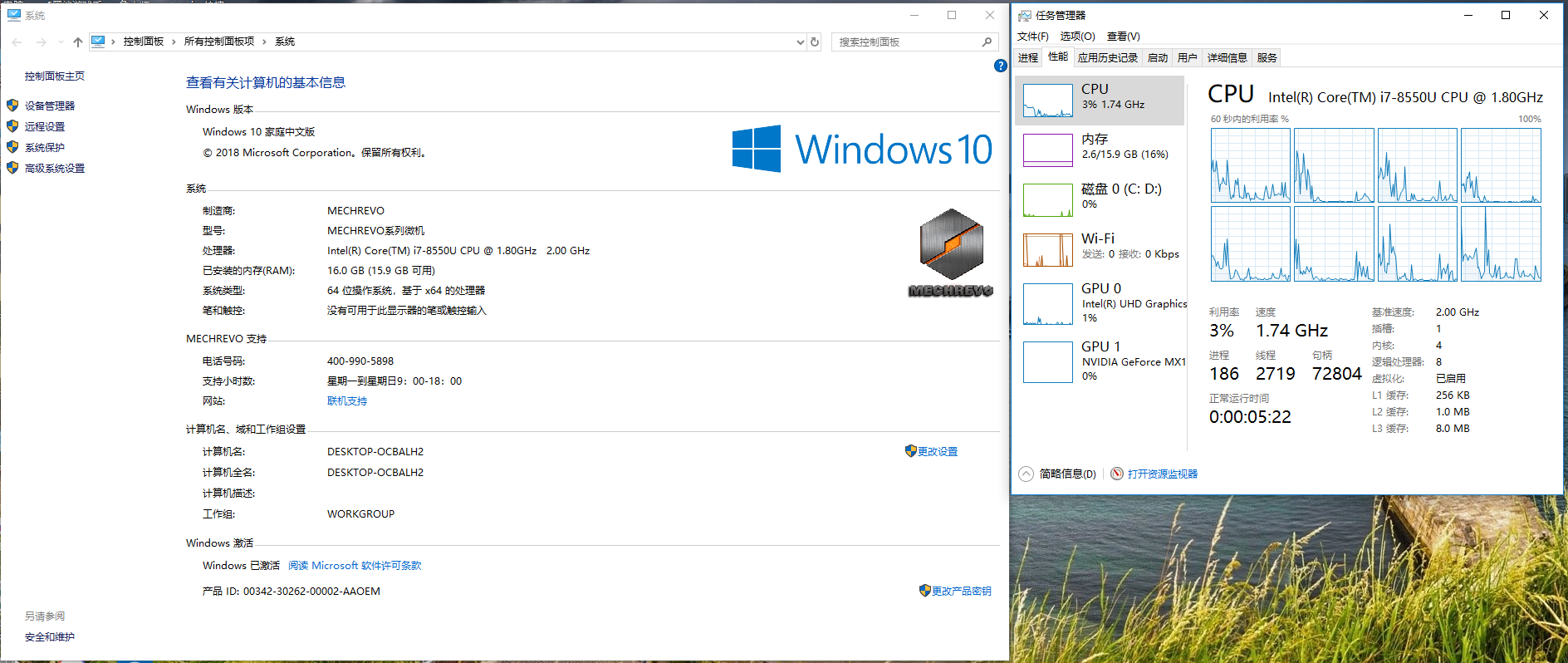Image resolution: width=1568 pixels, height=663 pixels.
Task: Click the MECHREVO manufacturer logo
Action: click(x=951, y=253)
